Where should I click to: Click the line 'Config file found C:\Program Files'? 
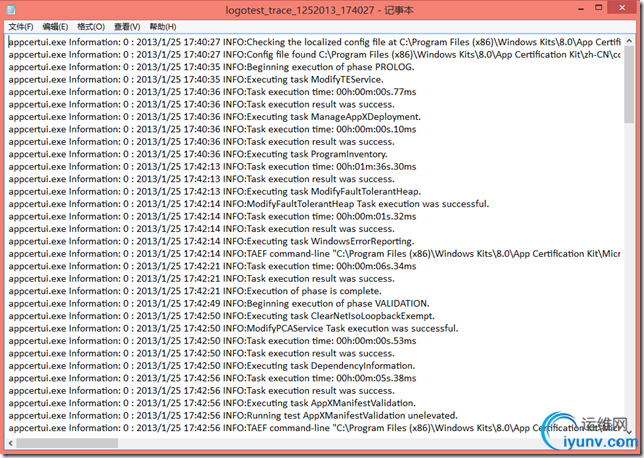tap(315, 54)
